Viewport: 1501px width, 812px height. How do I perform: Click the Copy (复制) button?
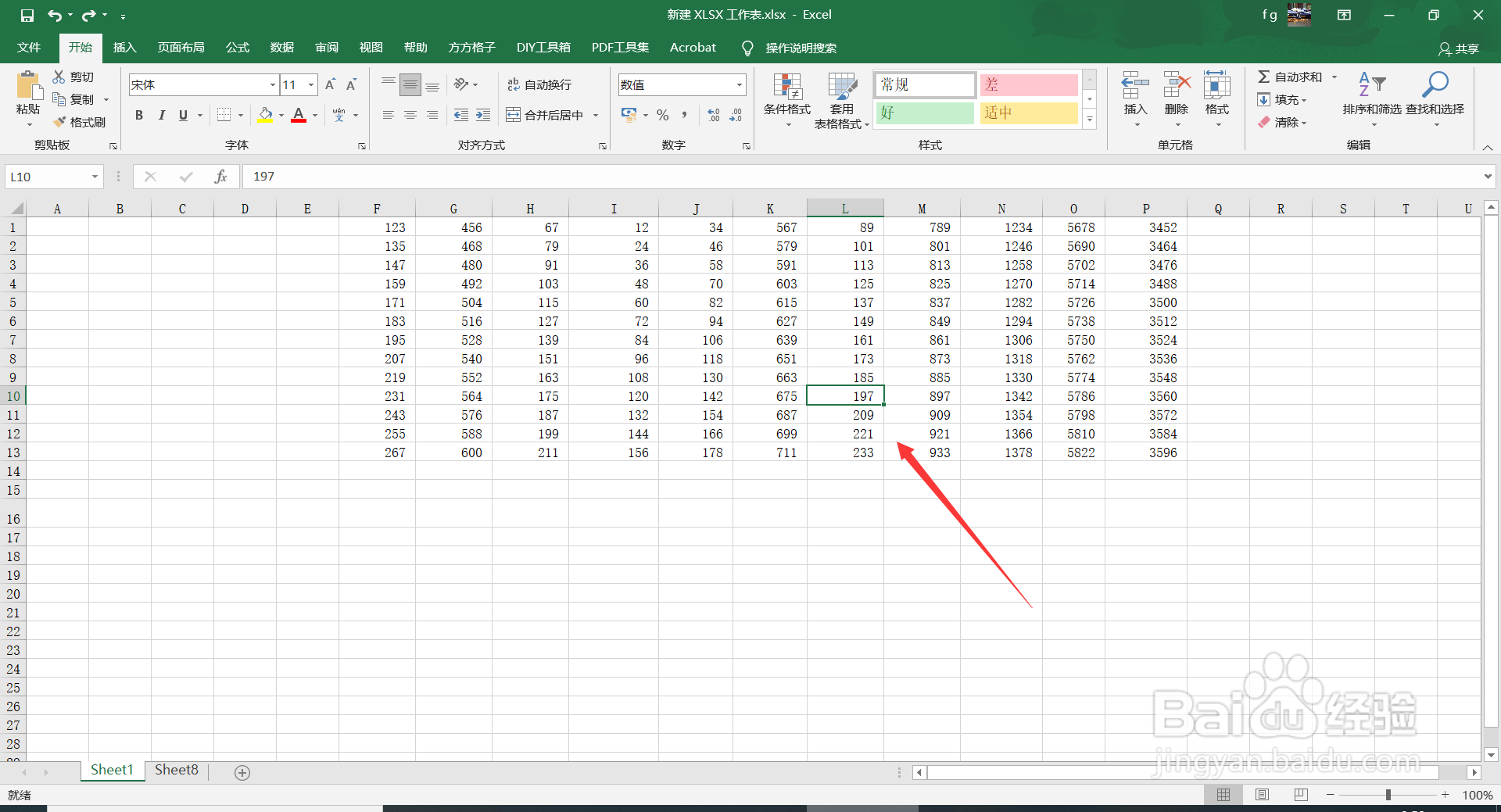click(74, 99)
